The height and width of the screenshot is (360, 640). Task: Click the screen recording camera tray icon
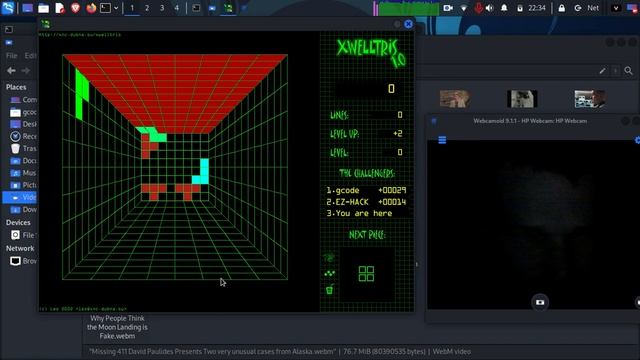[x=448, y=8]
